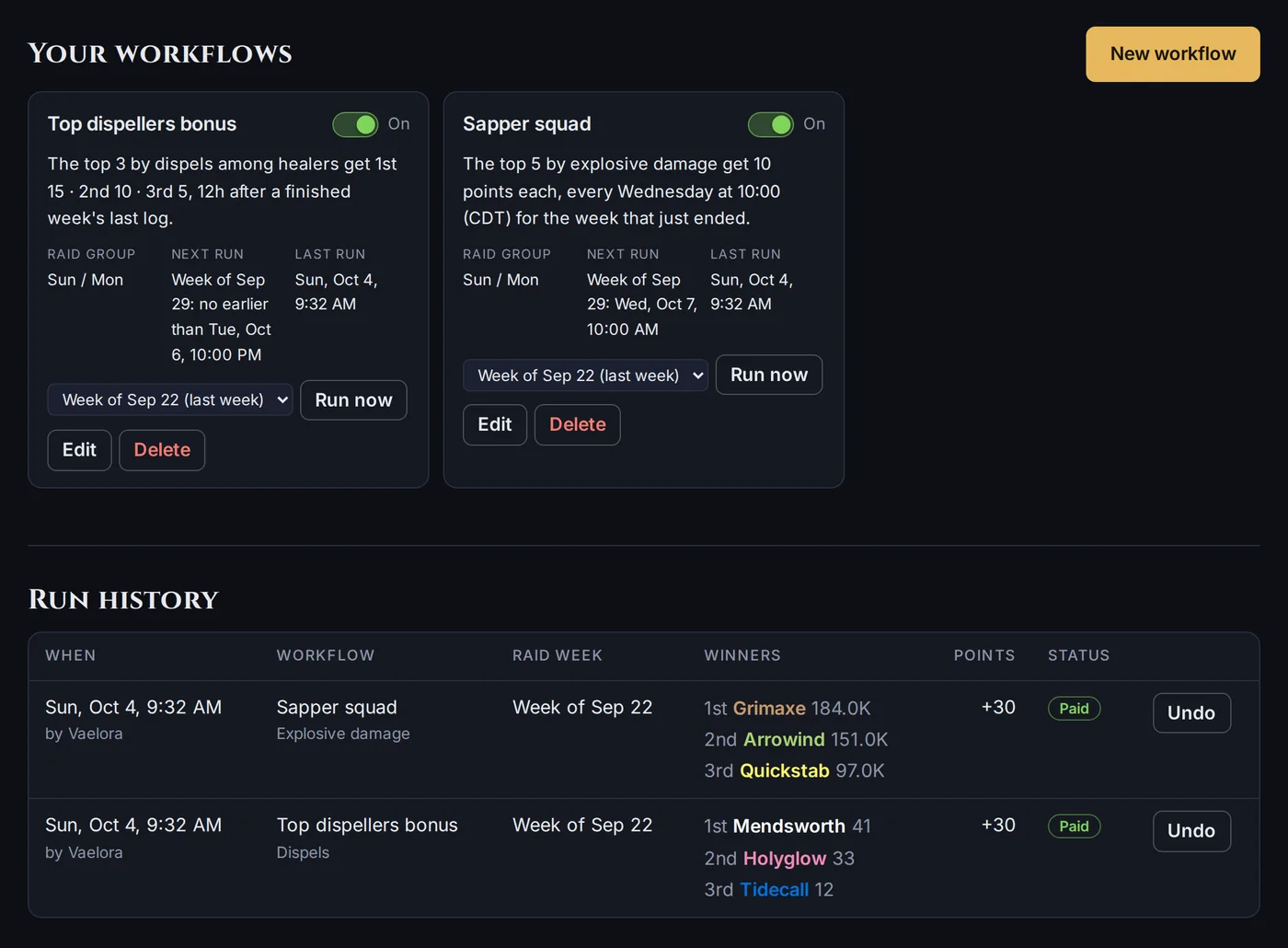Viewport: 1288px width, 948px height.
Task: Click the STATUS column header
Action: click(1078, 655)
